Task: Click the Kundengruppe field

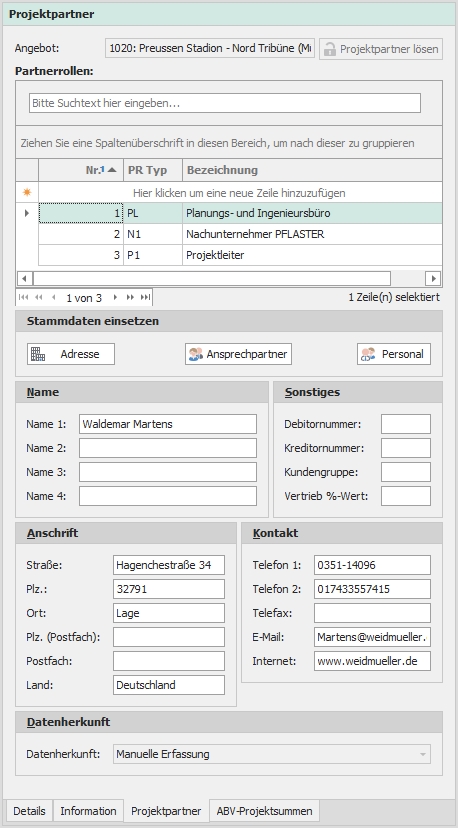Action: click(x=406, y=472)
